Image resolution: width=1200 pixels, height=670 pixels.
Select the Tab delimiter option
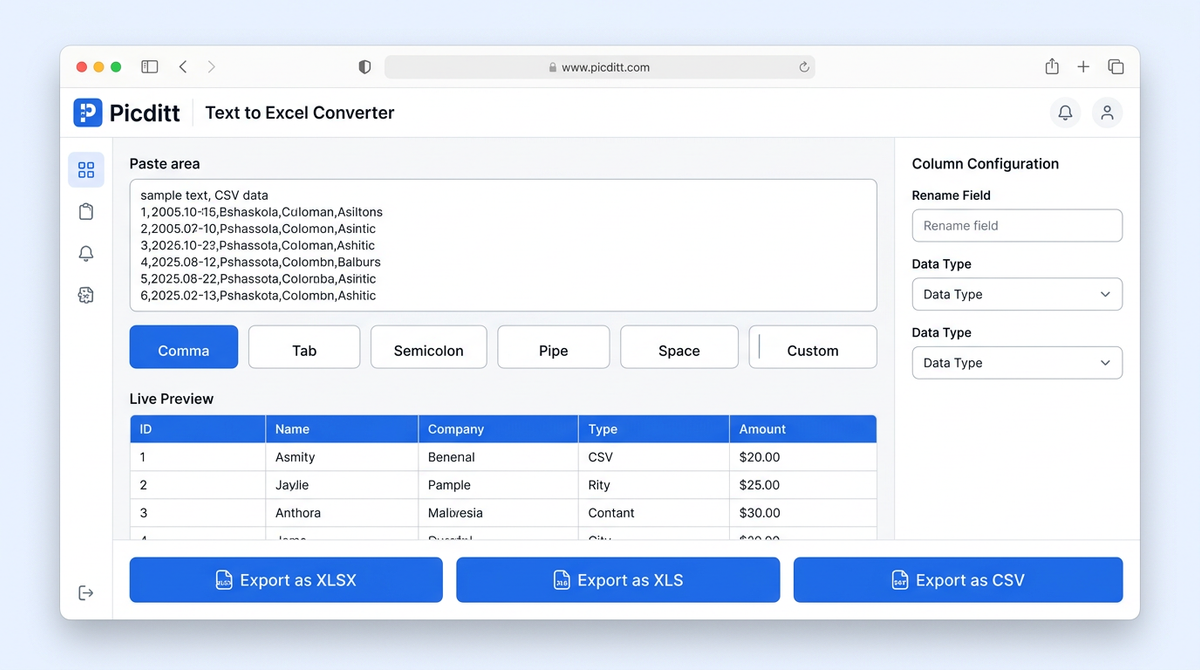304,347
